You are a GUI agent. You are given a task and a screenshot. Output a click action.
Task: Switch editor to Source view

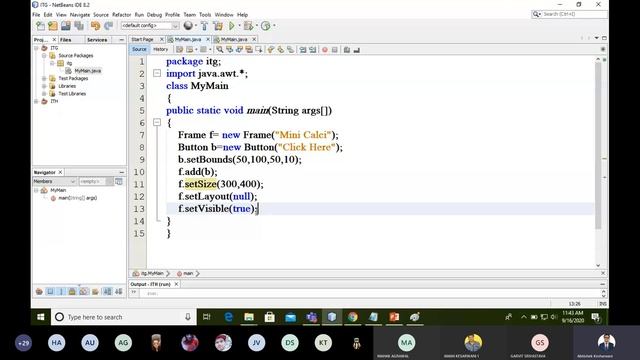tap(139, 49)
